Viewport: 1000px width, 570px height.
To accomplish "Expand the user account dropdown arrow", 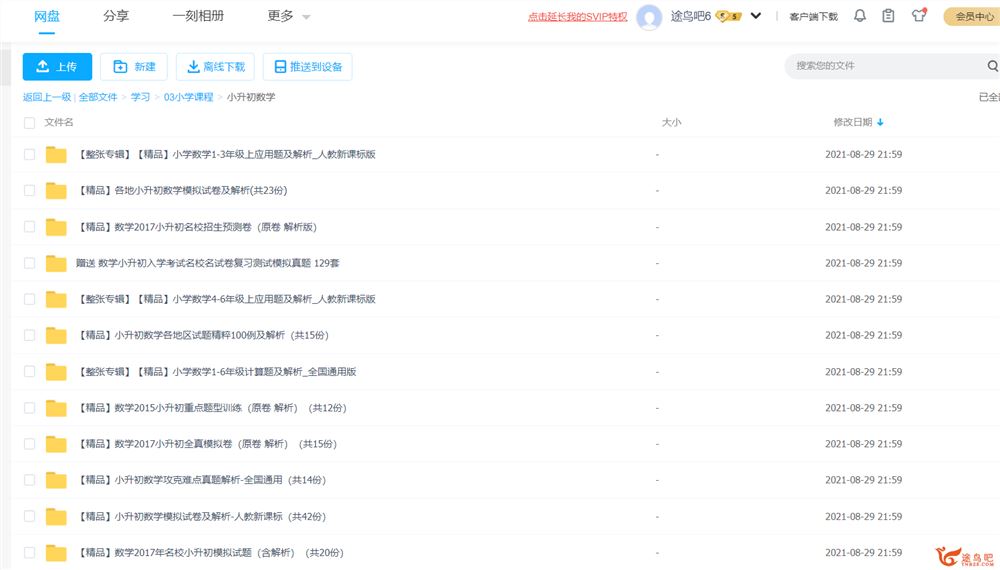I will click(756, 16).
